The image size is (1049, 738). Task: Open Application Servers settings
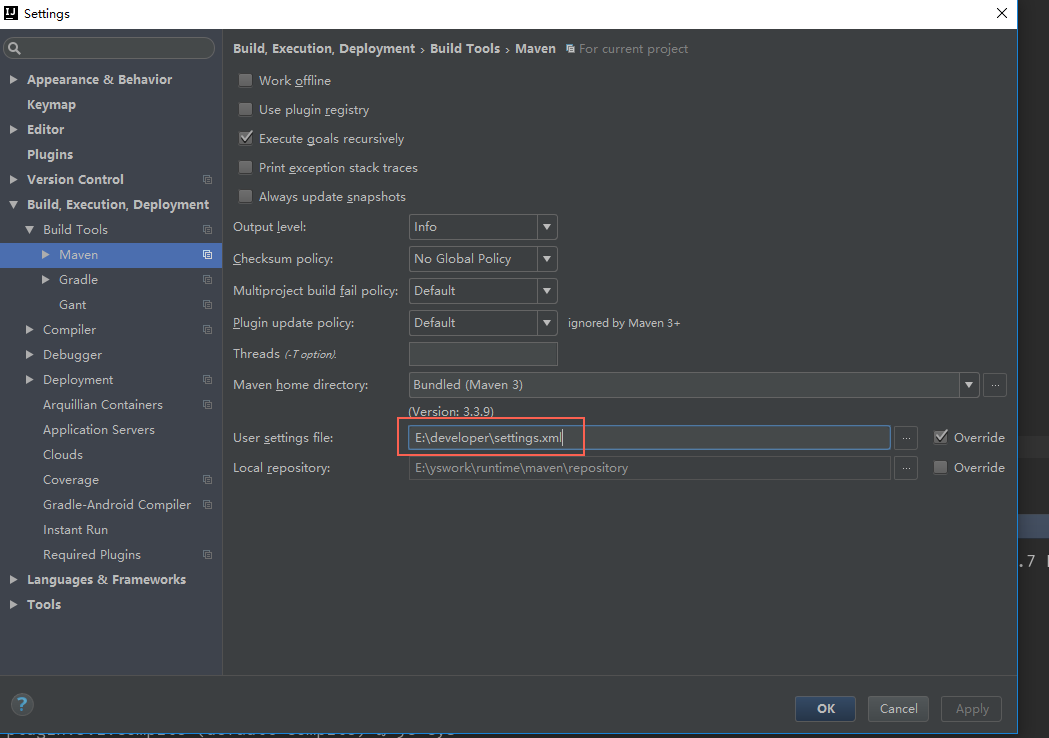point(99,430)
